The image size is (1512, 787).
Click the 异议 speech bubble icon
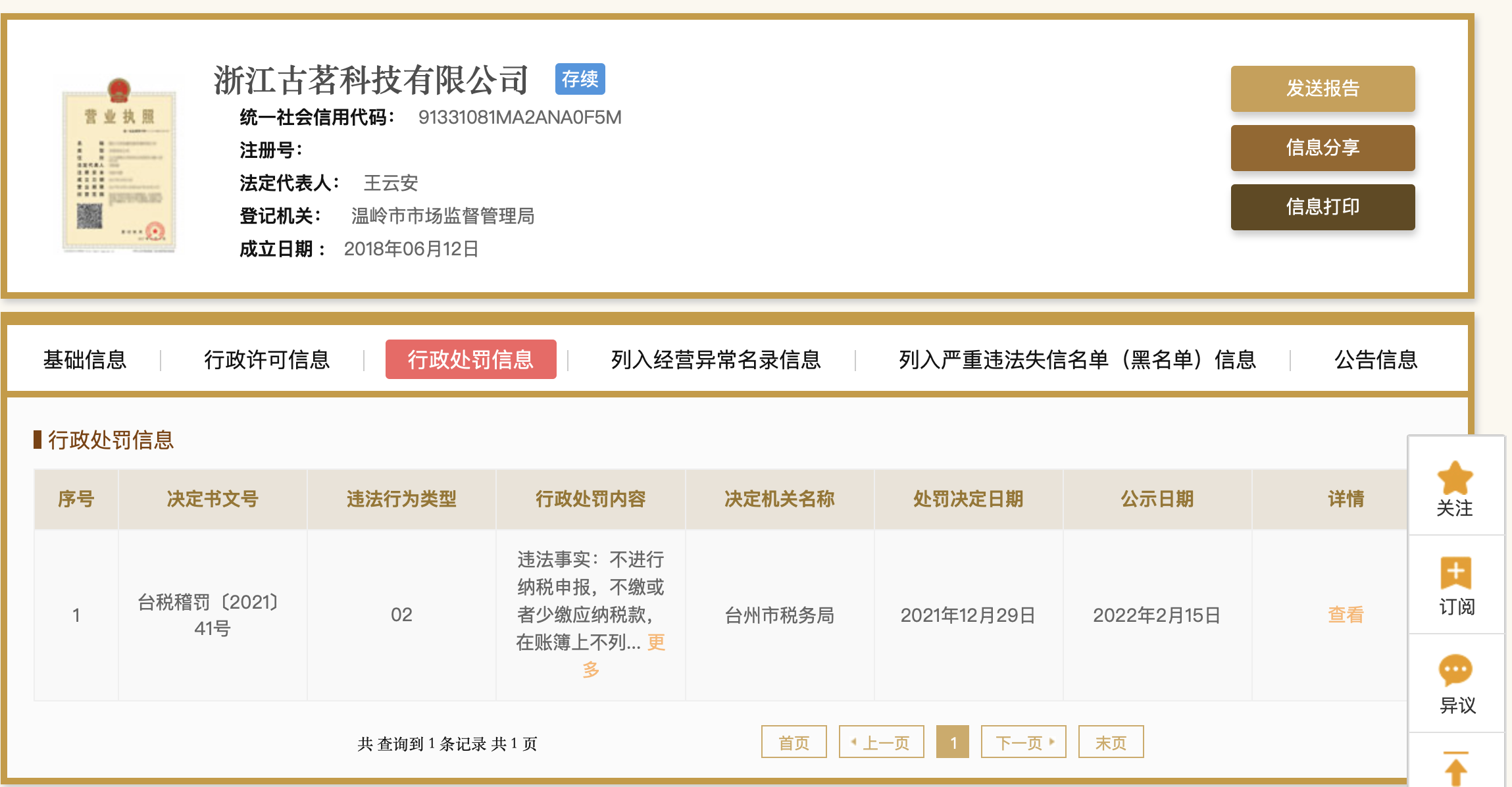(1455, 671)
